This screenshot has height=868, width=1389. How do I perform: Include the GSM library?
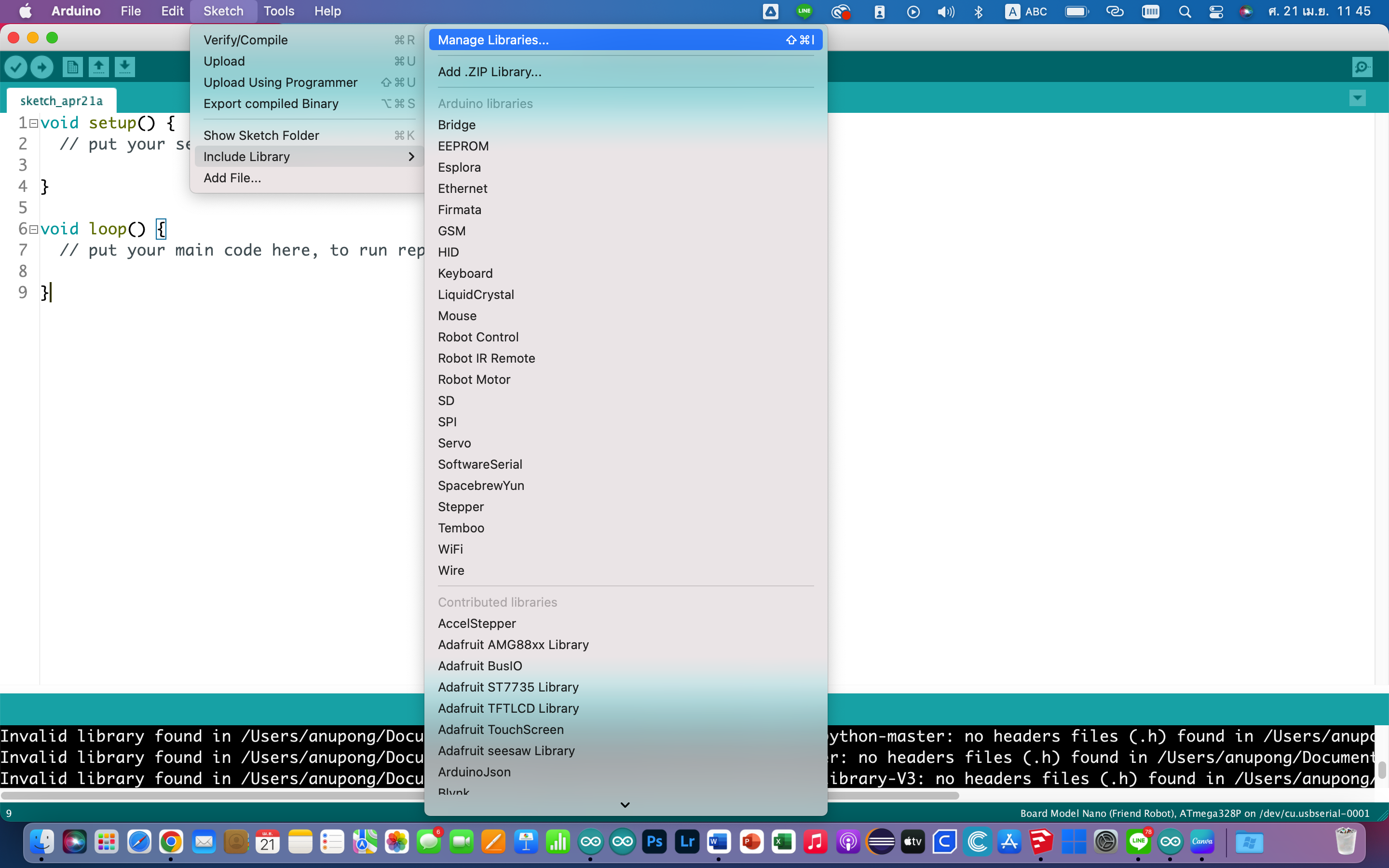coord(626,231)
